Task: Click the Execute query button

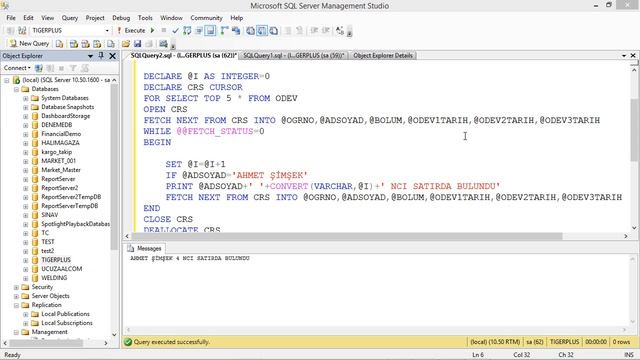Action: 131,30
